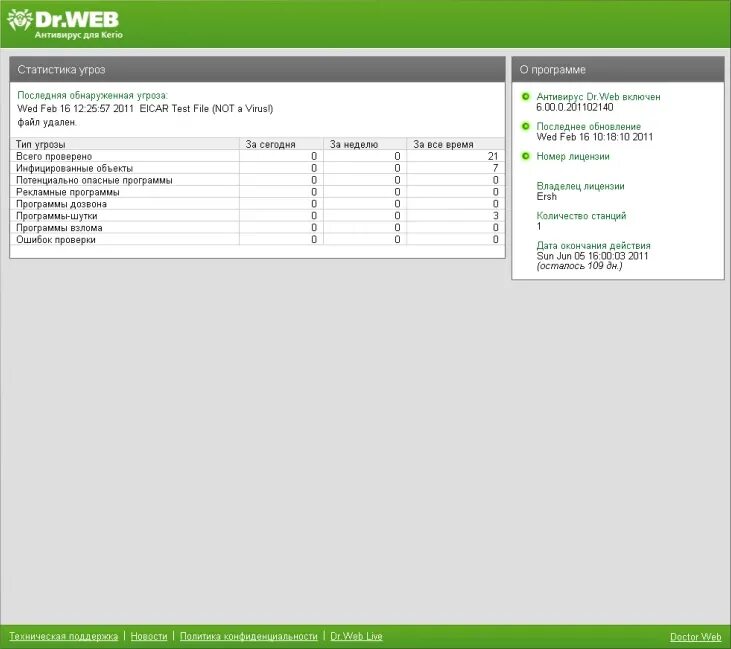Open the Техническая поддержка link
This screenshot has width=731, height=649.
(x=63, y=636)
